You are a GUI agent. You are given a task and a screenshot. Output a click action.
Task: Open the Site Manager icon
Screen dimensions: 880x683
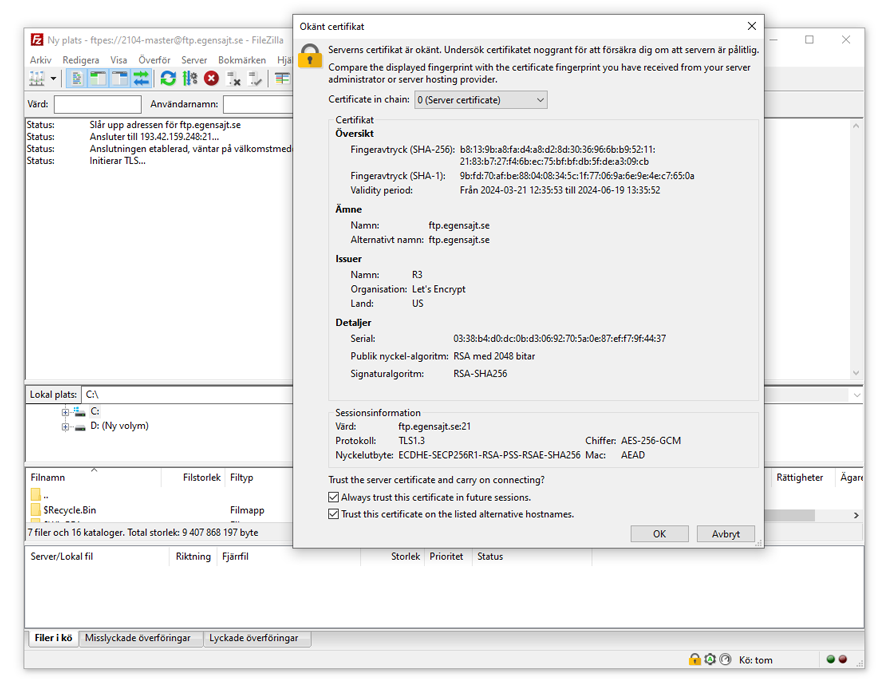(x=38, y=78)
